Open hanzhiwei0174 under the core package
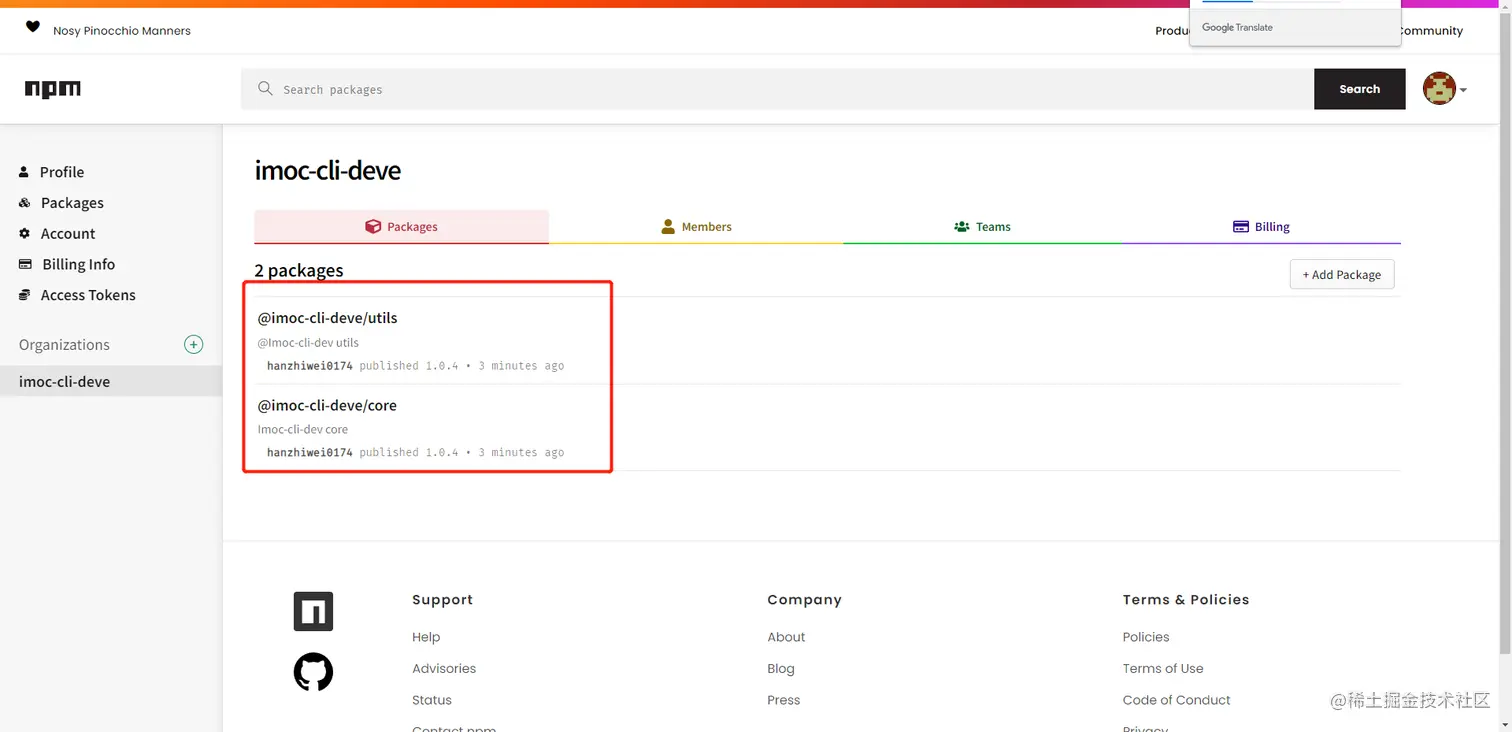 [310, 453]
